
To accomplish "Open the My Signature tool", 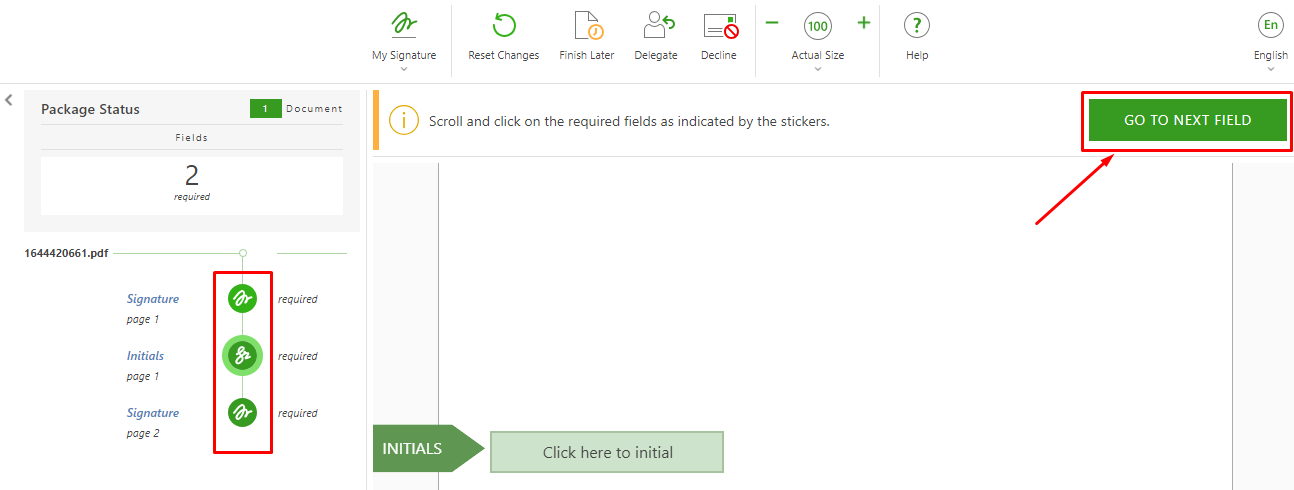I will (x=404, y=25).
